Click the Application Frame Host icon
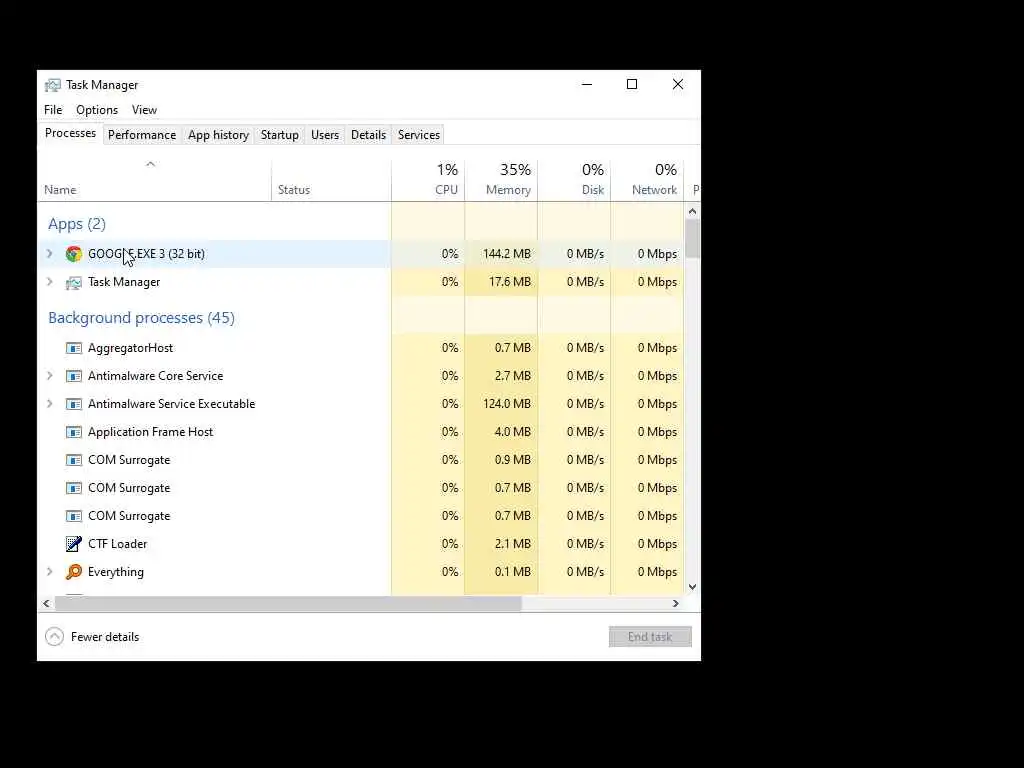The height and width of the screenshot is (768, 1024). [x=74, y=432]
